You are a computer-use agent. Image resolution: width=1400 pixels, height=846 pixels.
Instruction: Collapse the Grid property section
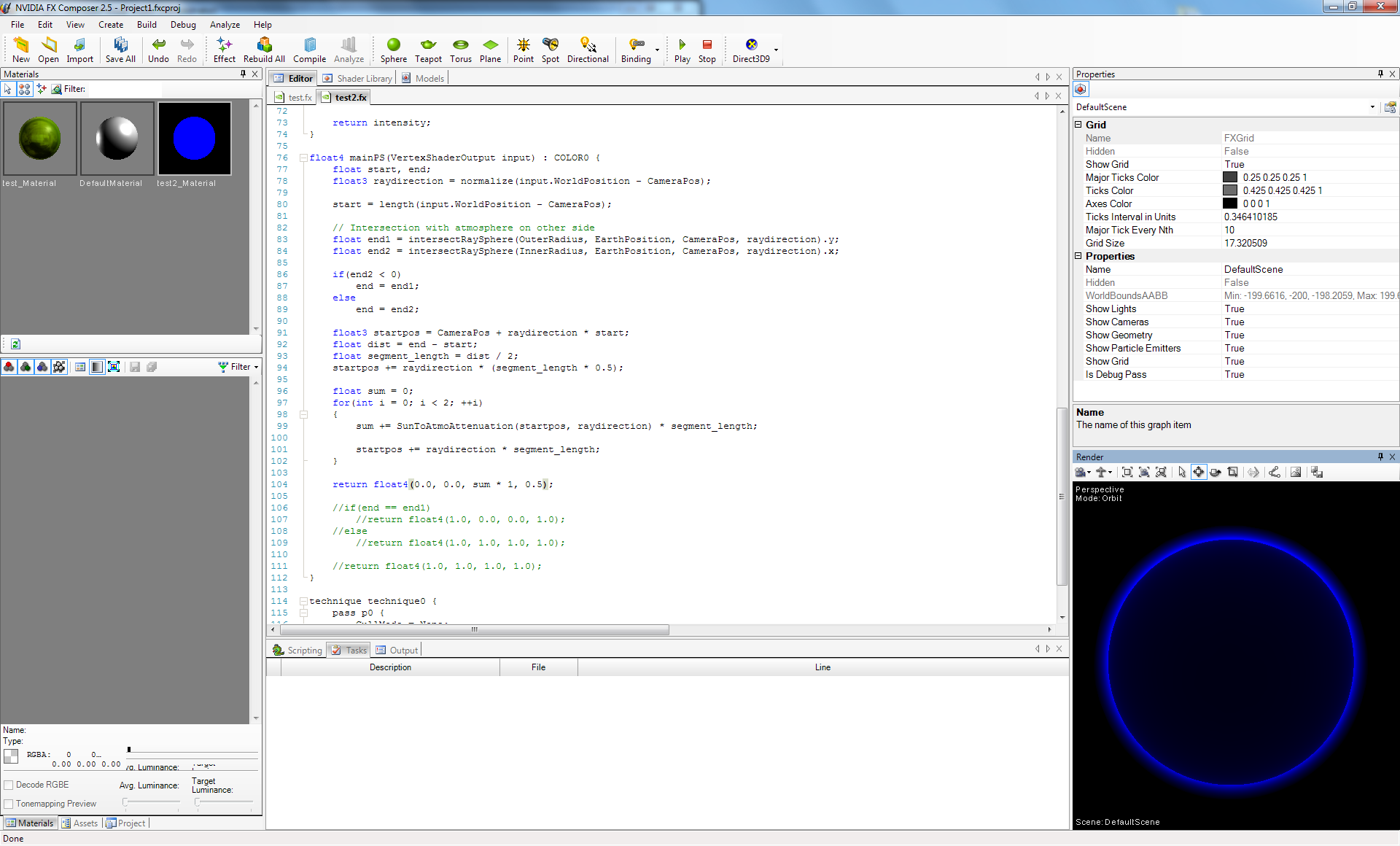coord(1078,125)
